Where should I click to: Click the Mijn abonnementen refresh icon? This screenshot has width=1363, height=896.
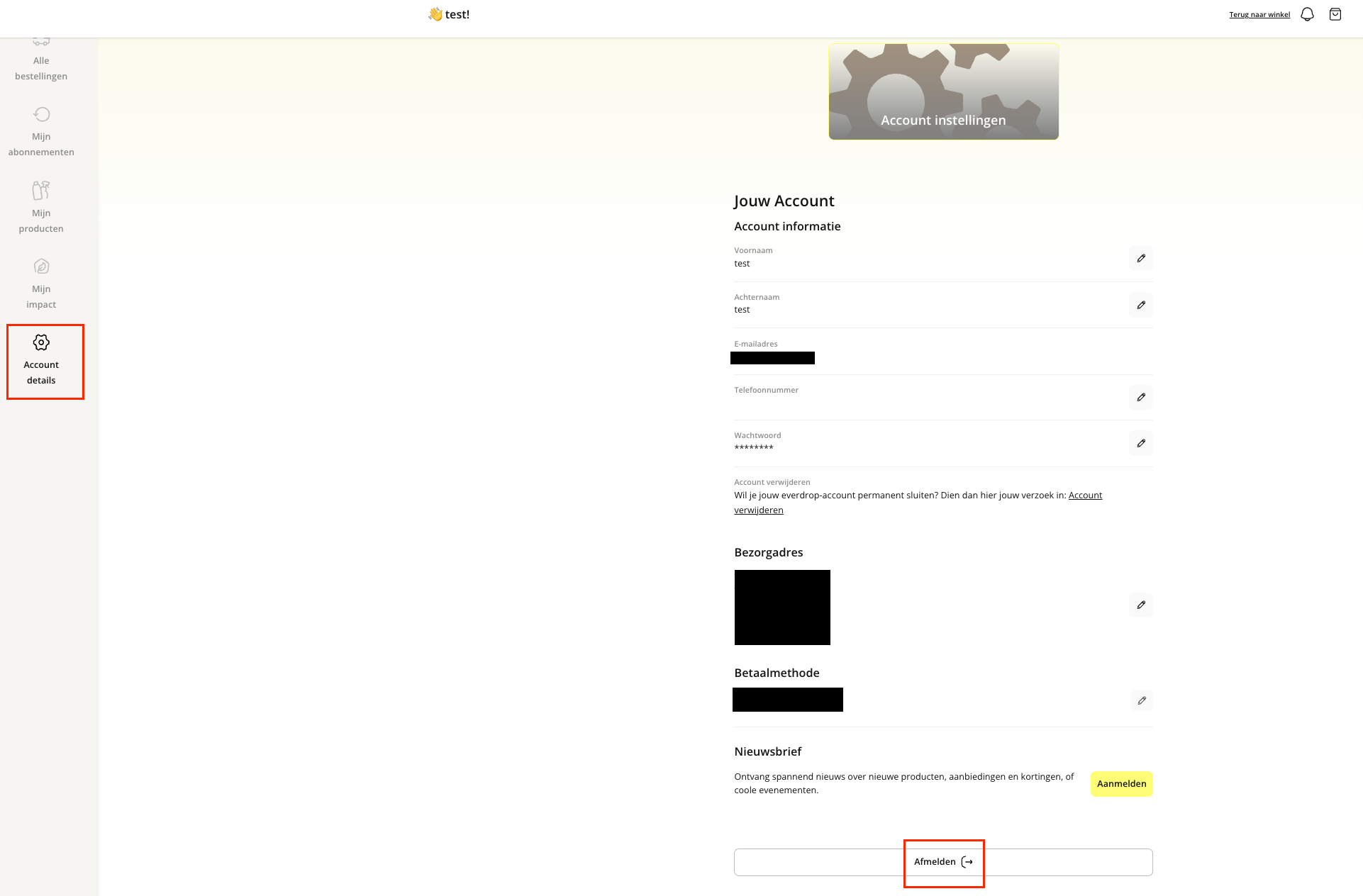pos(41,114)
